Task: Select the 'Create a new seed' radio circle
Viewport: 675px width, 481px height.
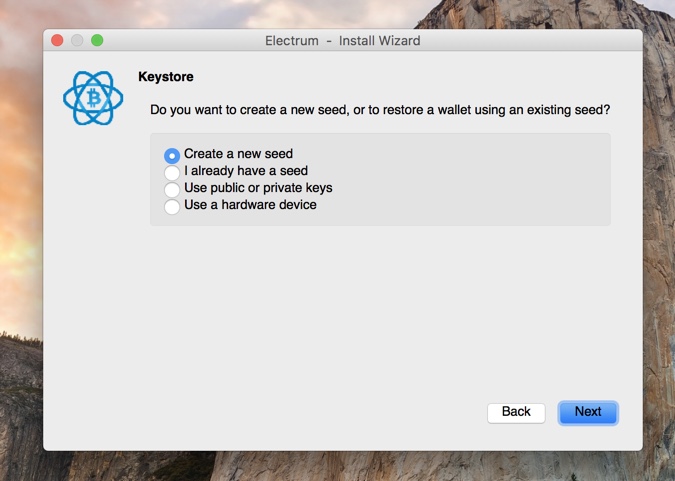Action: [x=172, y=155]
